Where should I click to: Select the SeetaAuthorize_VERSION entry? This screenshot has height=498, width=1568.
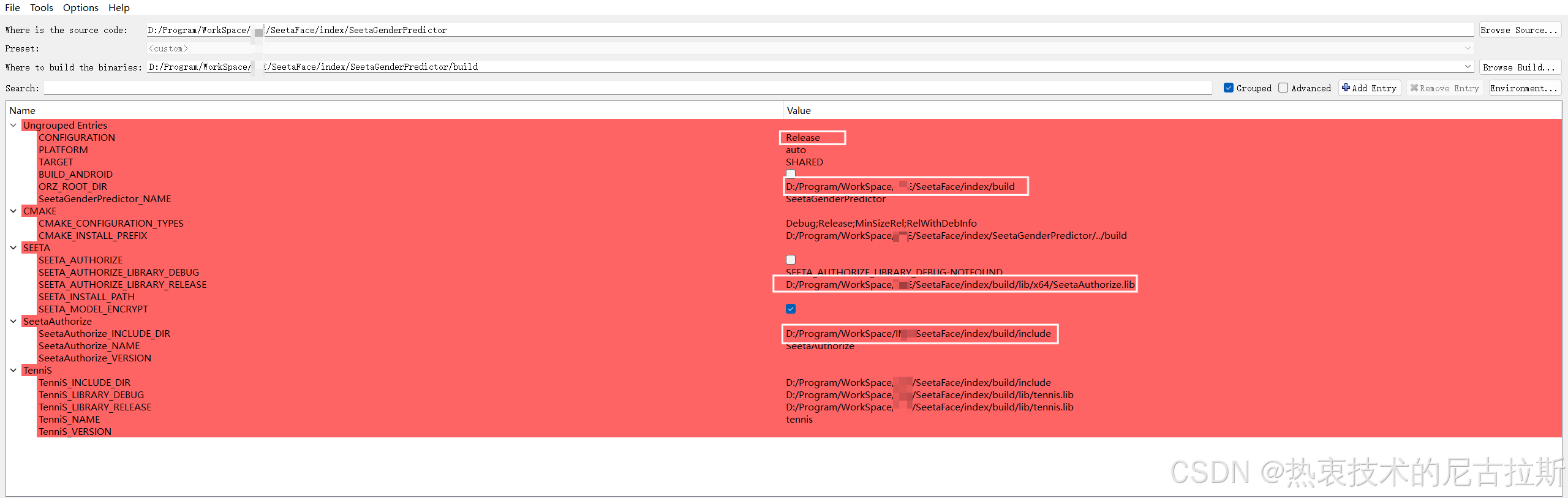[x=95, y=358]
